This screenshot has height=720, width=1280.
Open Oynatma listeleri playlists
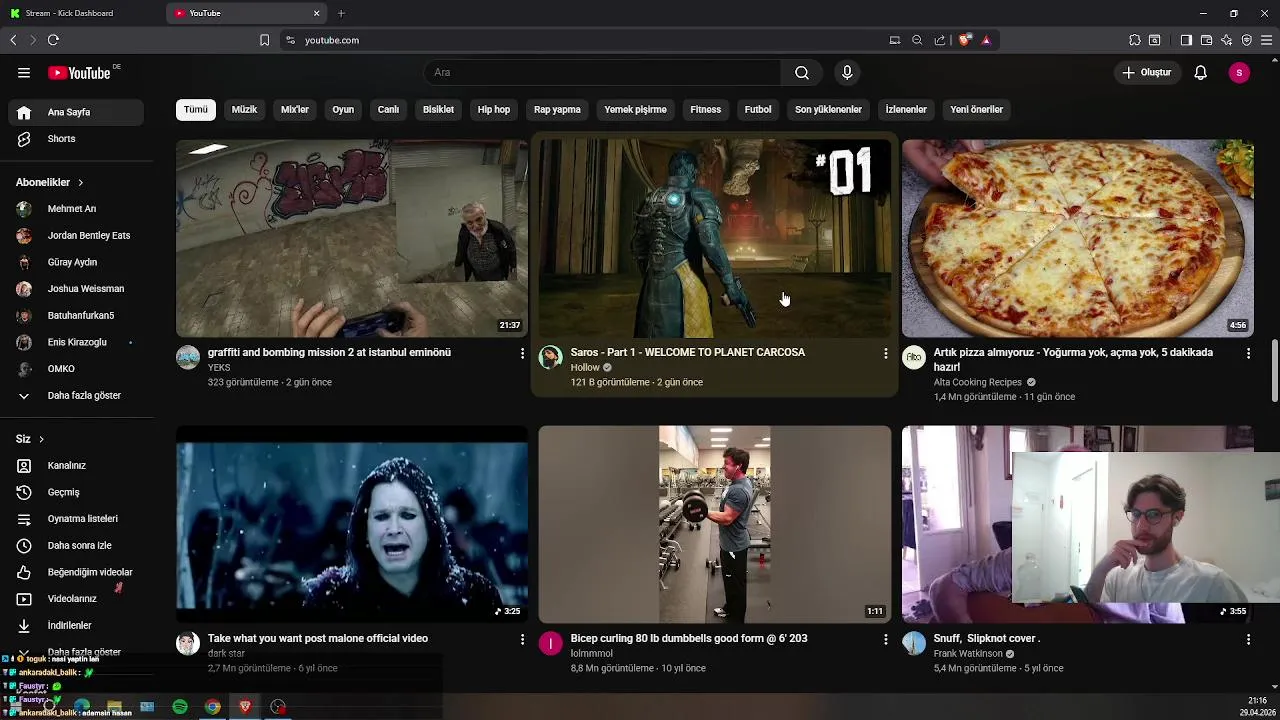click(76, 519)
